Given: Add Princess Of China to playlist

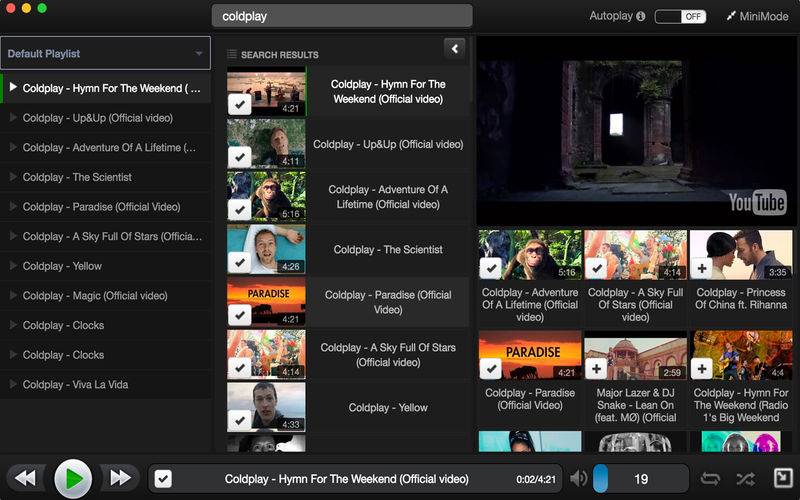Looking at the screenshot, I should (x=702, y=268).
